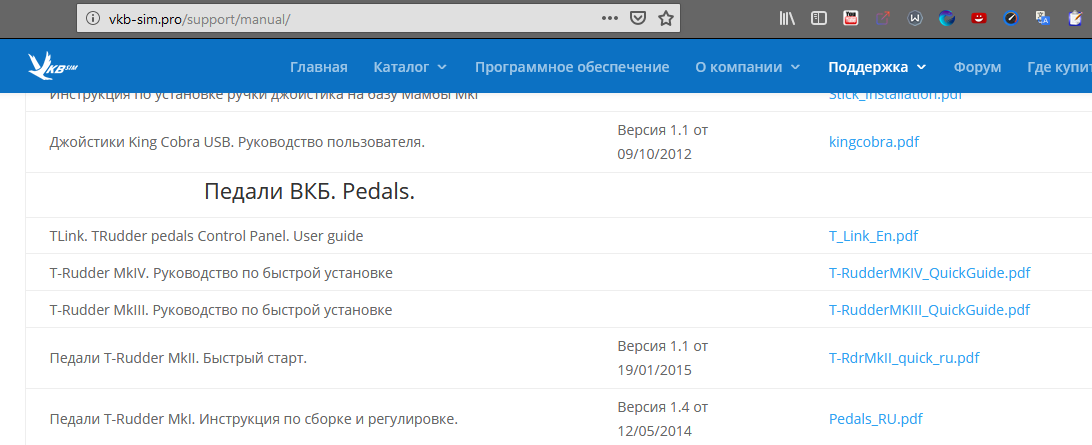Open the Форум navigation item
Viewport: 1092px width, 445px height.
click(x=977, y=68)
